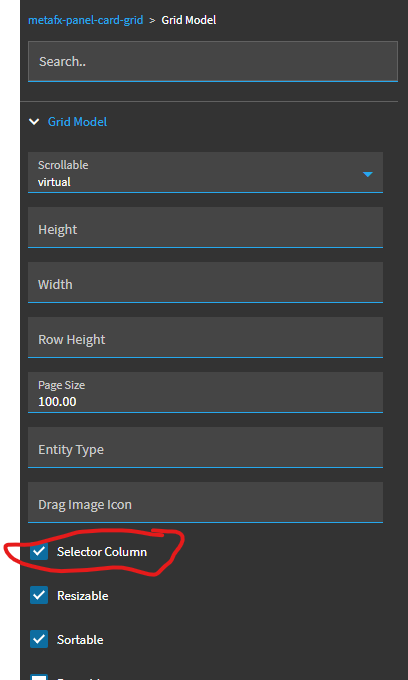Edit the Page Size value 100.00
Image resolution: width=408 pixels, height=680 pixels.
[205, 392]
